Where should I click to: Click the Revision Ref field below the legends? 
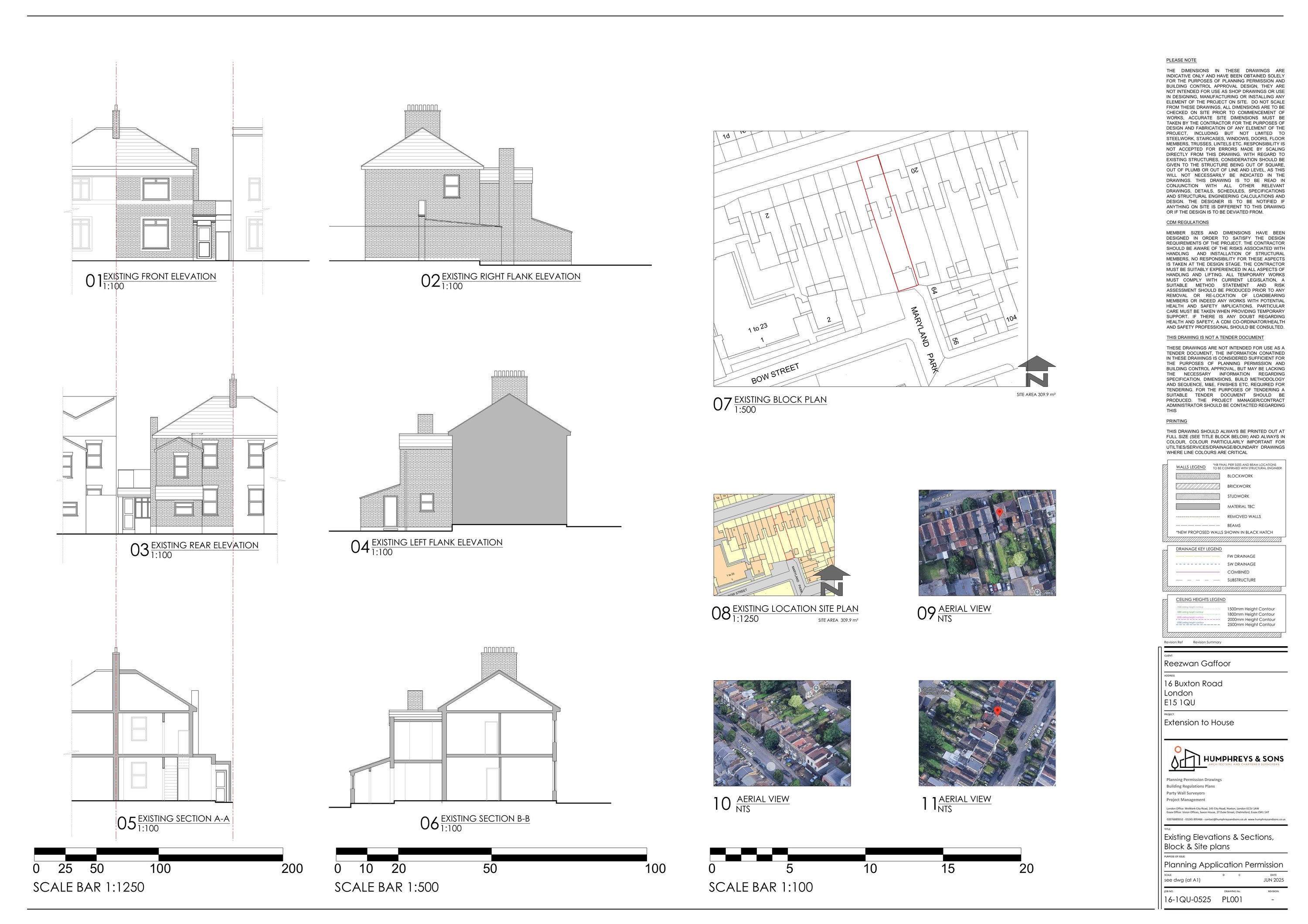click(x=1174, y=642)
